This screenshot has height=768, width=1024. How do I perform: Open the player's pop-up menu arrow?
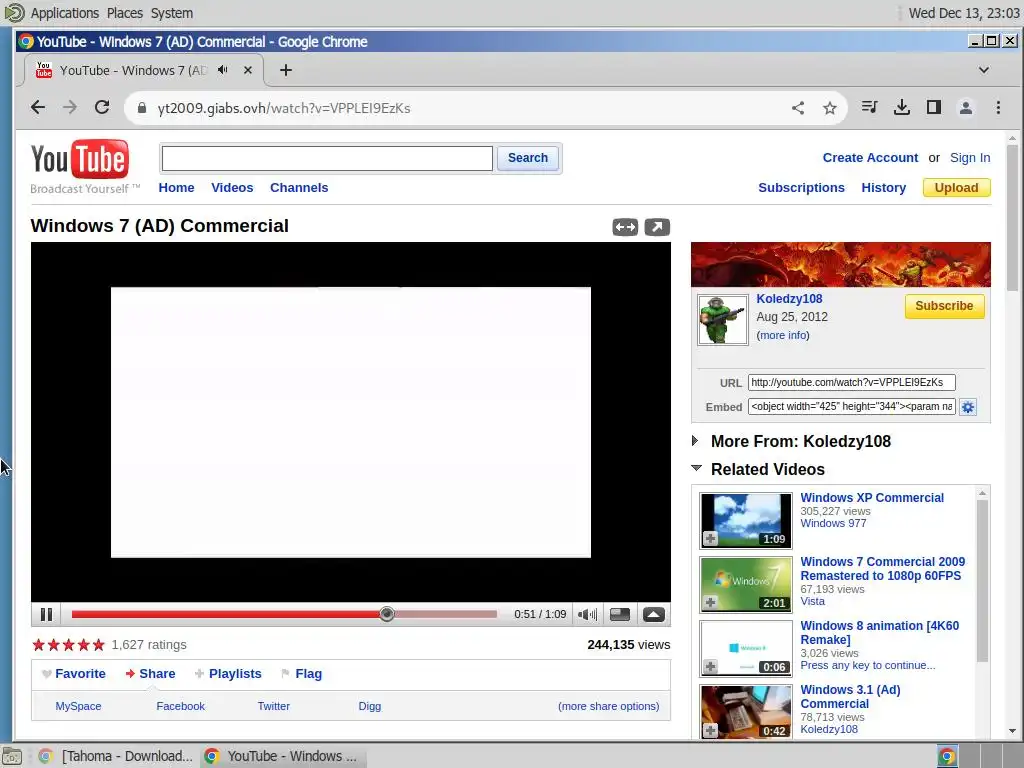coord(654,615)
